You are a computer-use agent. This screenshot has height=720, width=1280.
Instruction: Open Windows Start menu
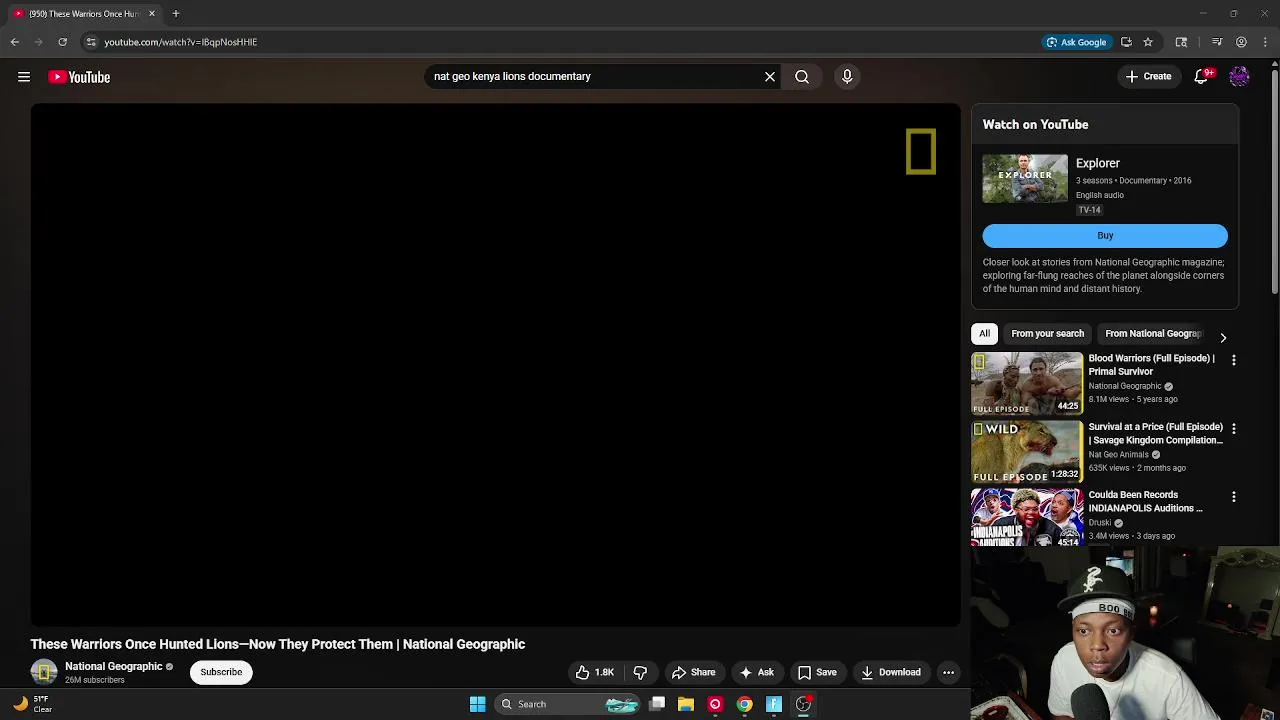[477, 704]
